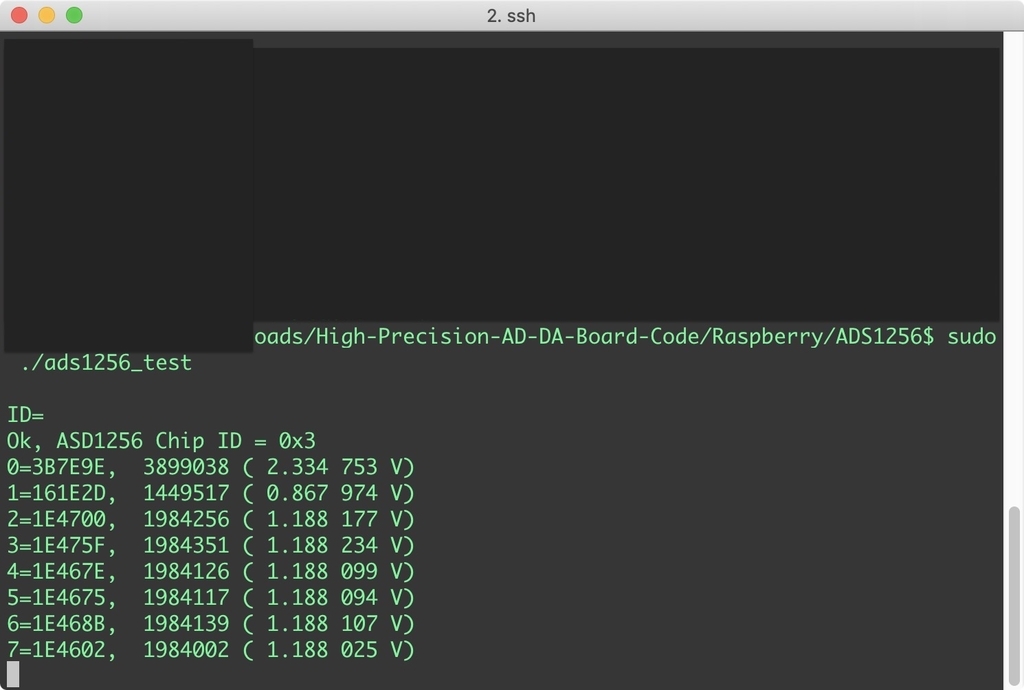This screenshot has width=1024, height=690.
Task: Click the voltage '1.188 234 V'
Action: click(x=335, y=545)
